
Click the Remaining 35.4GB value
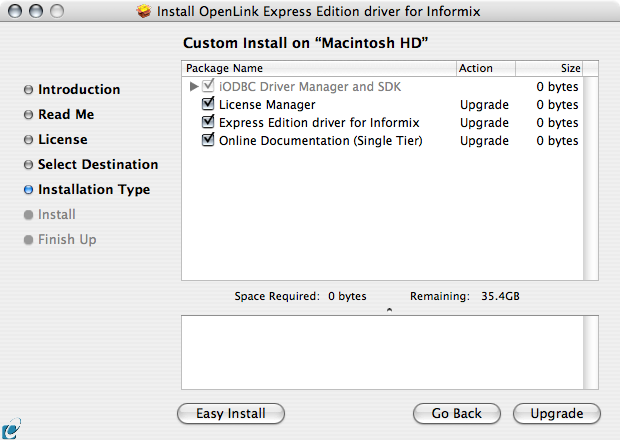[500, 296]
